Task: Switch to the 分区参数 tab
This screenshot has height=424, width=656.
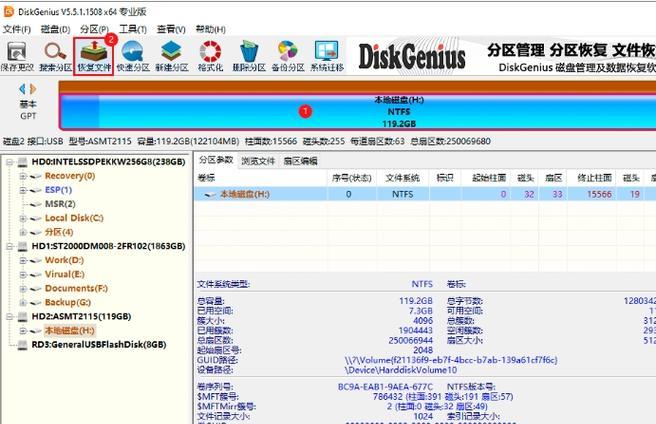Action: point(216,160)
